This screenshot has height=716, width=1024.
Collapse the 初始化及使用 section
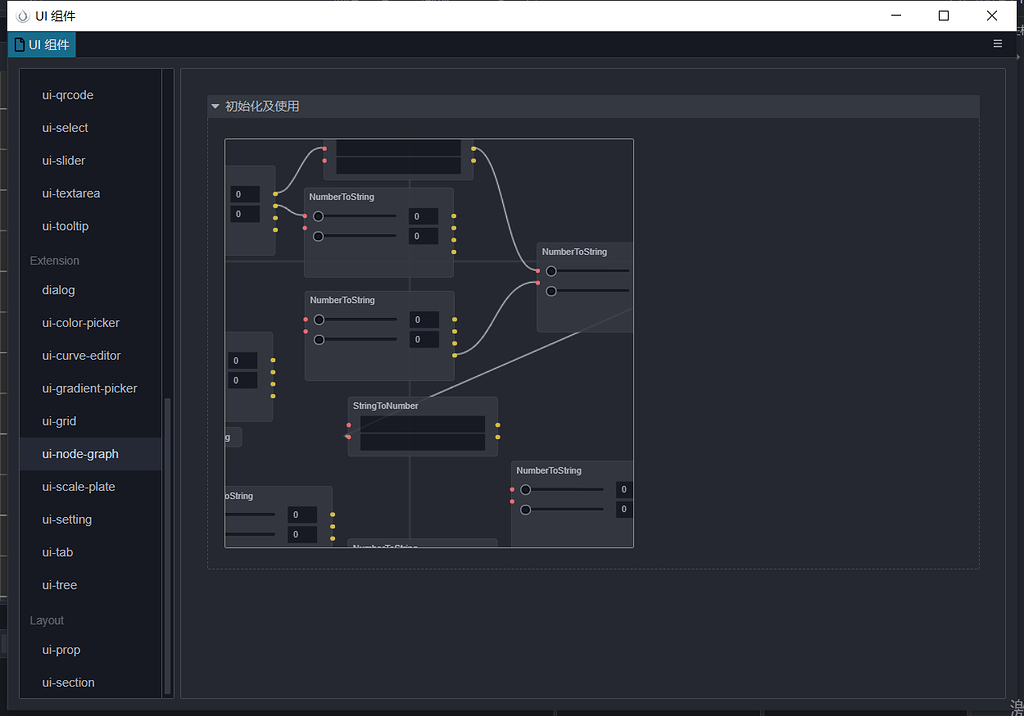216,106
